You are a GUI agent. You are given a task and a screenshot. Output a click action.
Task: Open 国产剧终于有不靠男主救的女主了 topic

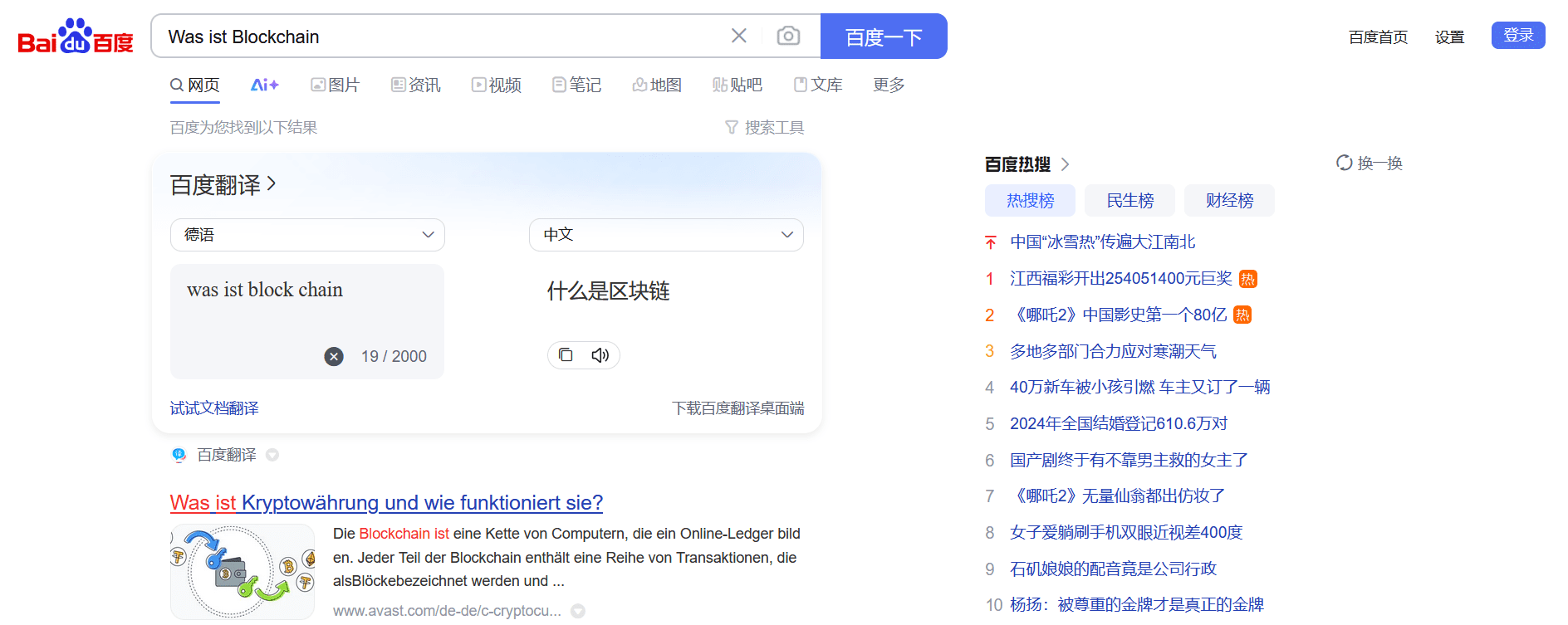(x=1129, y=460)
